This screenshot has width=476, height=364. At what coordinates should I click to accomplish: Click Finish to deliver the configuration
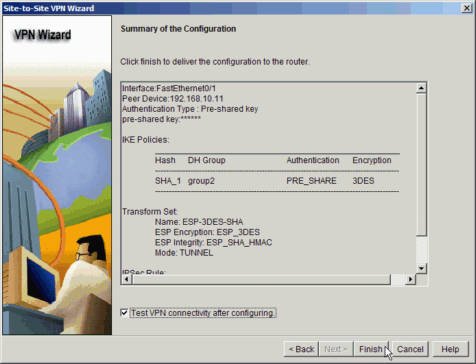pos(371,349)
